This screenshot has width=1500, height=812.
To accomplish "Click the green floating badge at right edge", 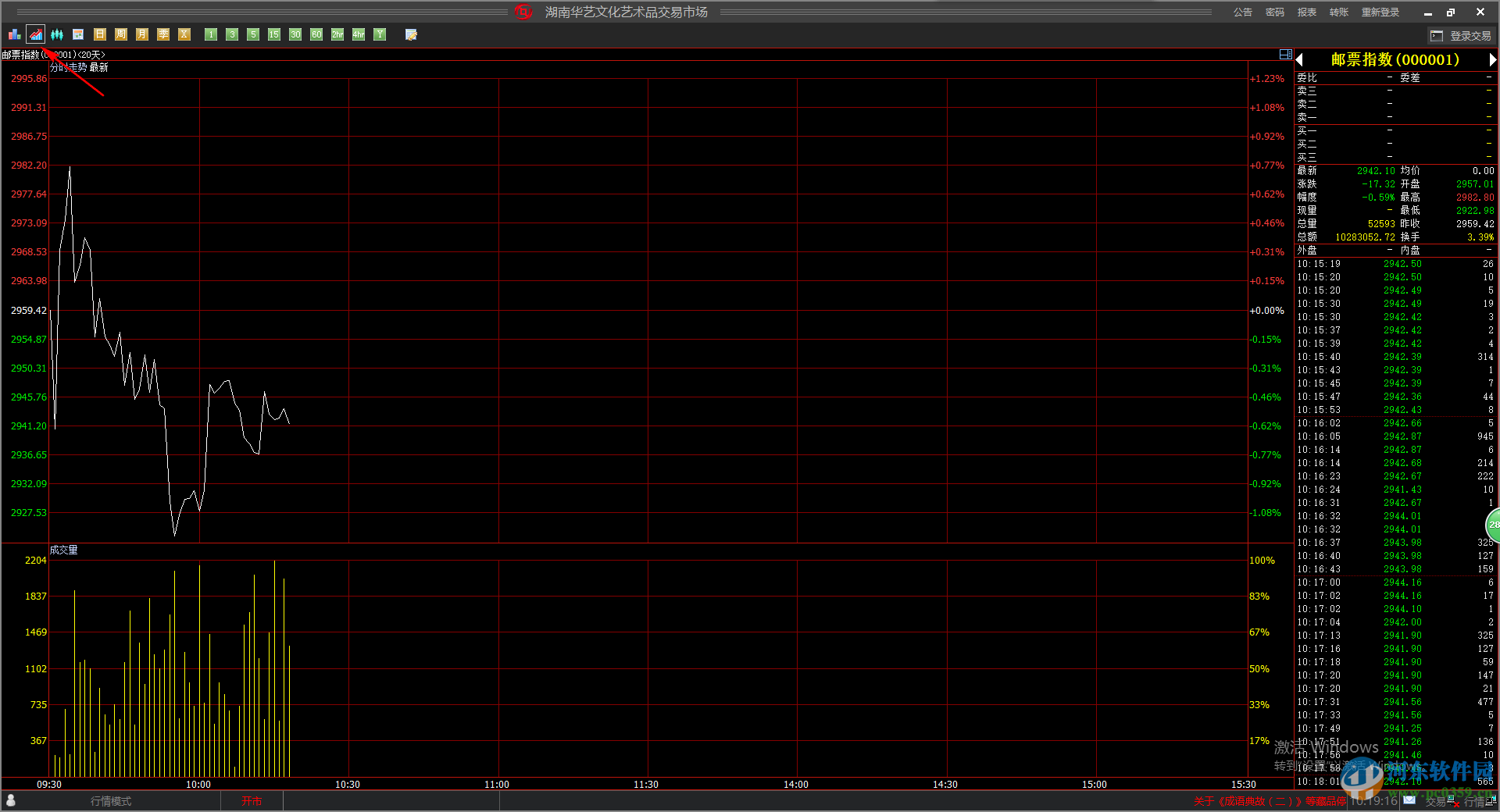I will click(1492, 525).
